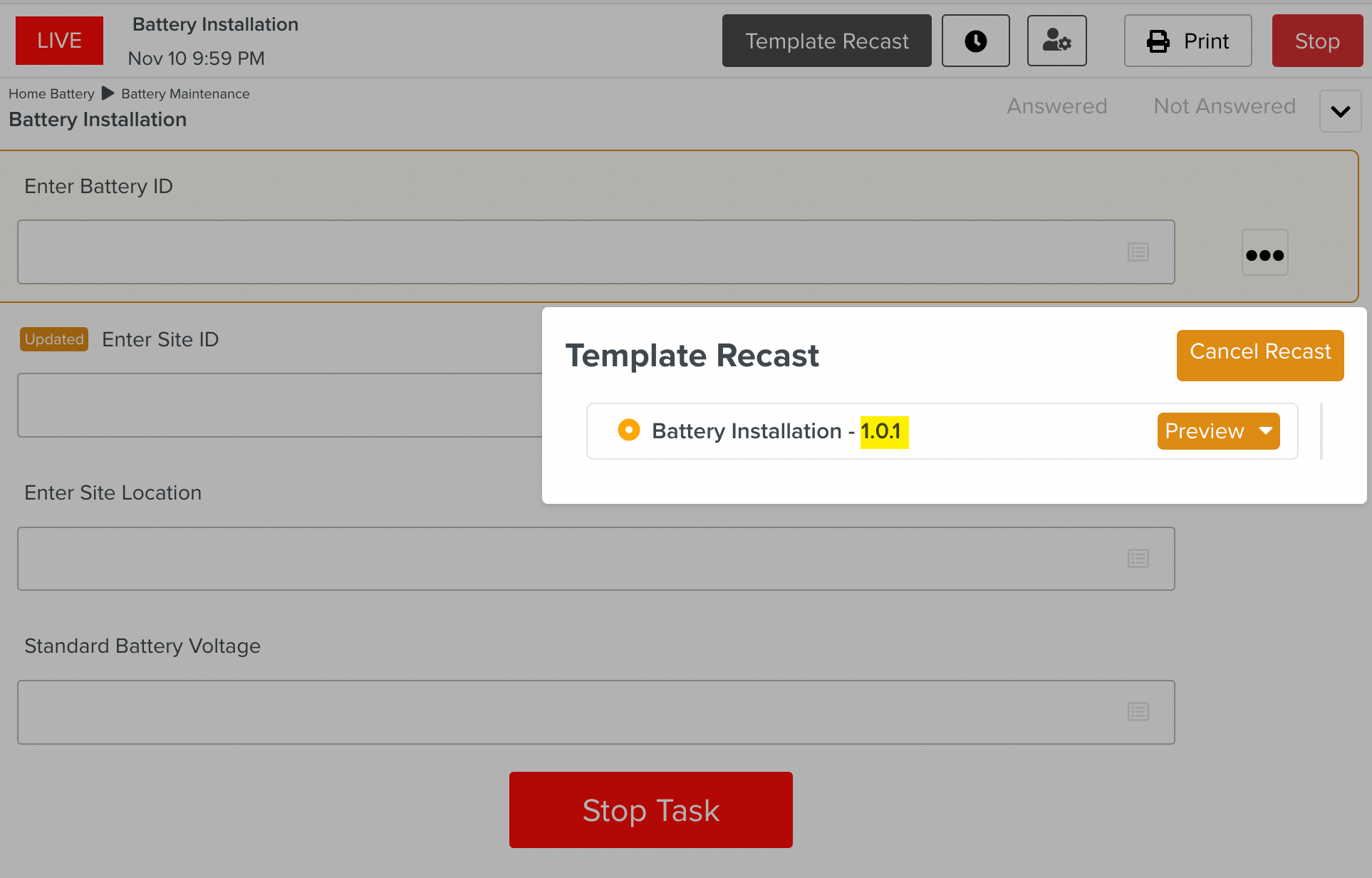Viewport: 1372px width, 878px height.
Task: Select the Battery Installation 1.0.1 radio button
Action: tap(628, 430)
